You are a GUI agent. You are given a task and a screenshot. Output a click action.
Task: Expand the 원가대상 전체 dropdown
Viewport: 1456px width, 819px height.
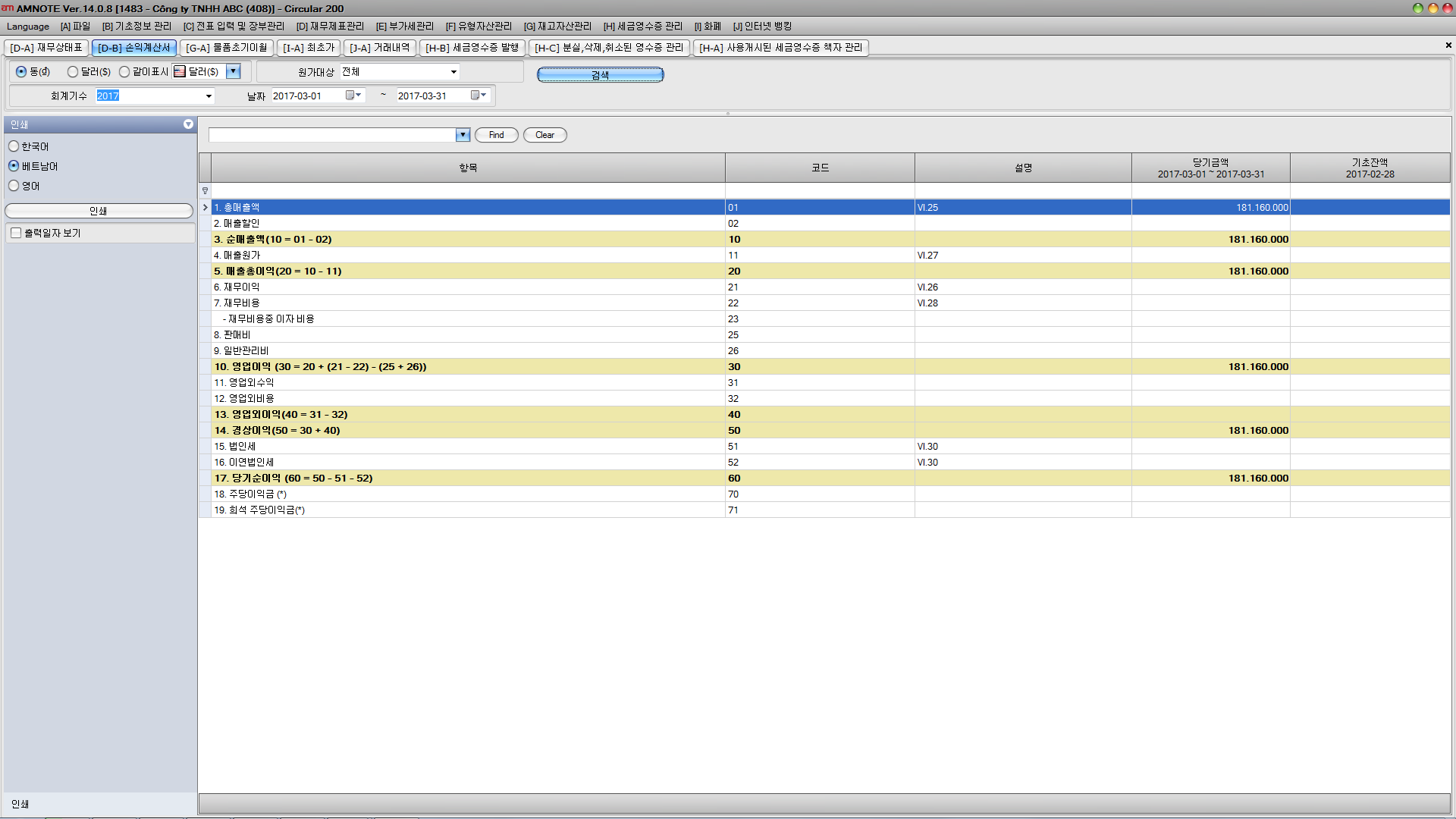pos(453,72)
